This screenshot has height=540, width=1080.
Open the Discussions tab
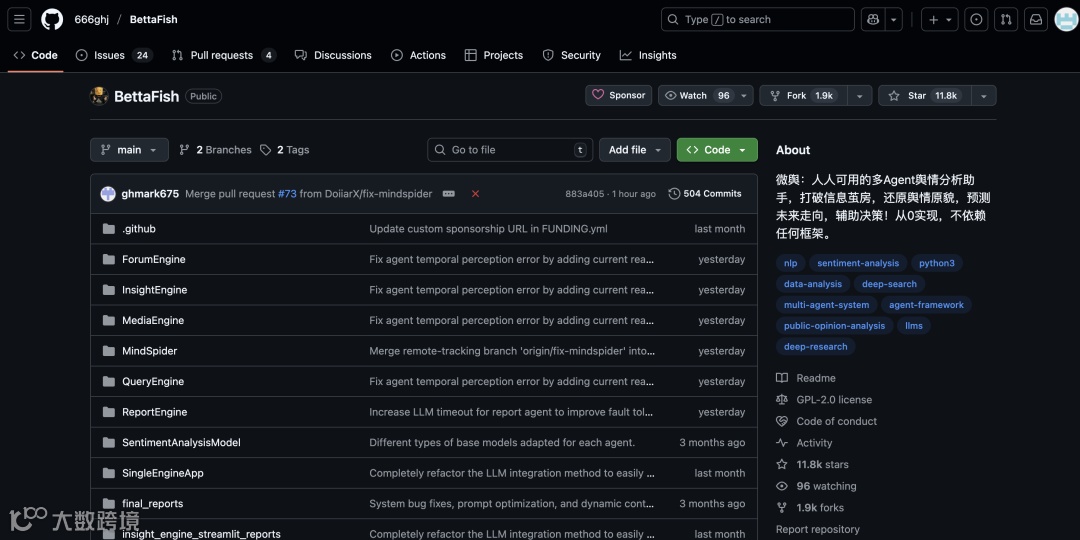(333, 55)
